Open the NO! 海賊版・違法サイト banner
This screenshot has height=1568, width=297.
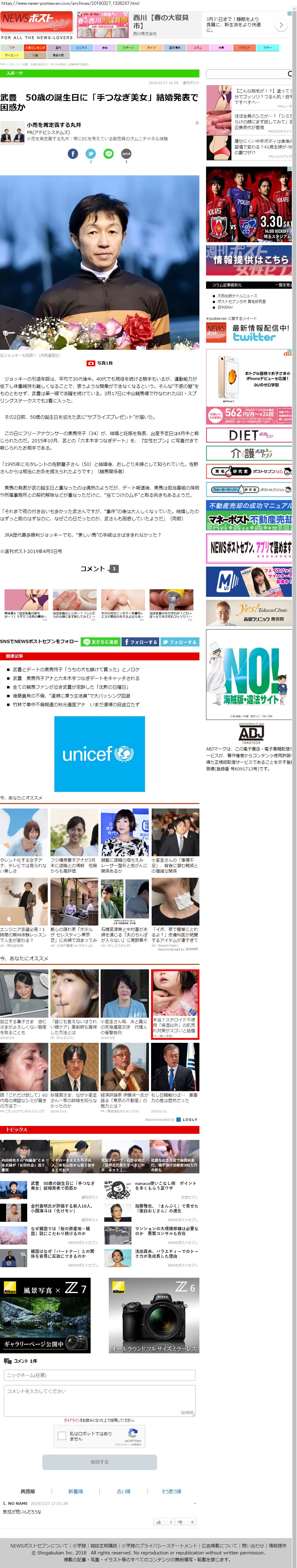point(248,675)
